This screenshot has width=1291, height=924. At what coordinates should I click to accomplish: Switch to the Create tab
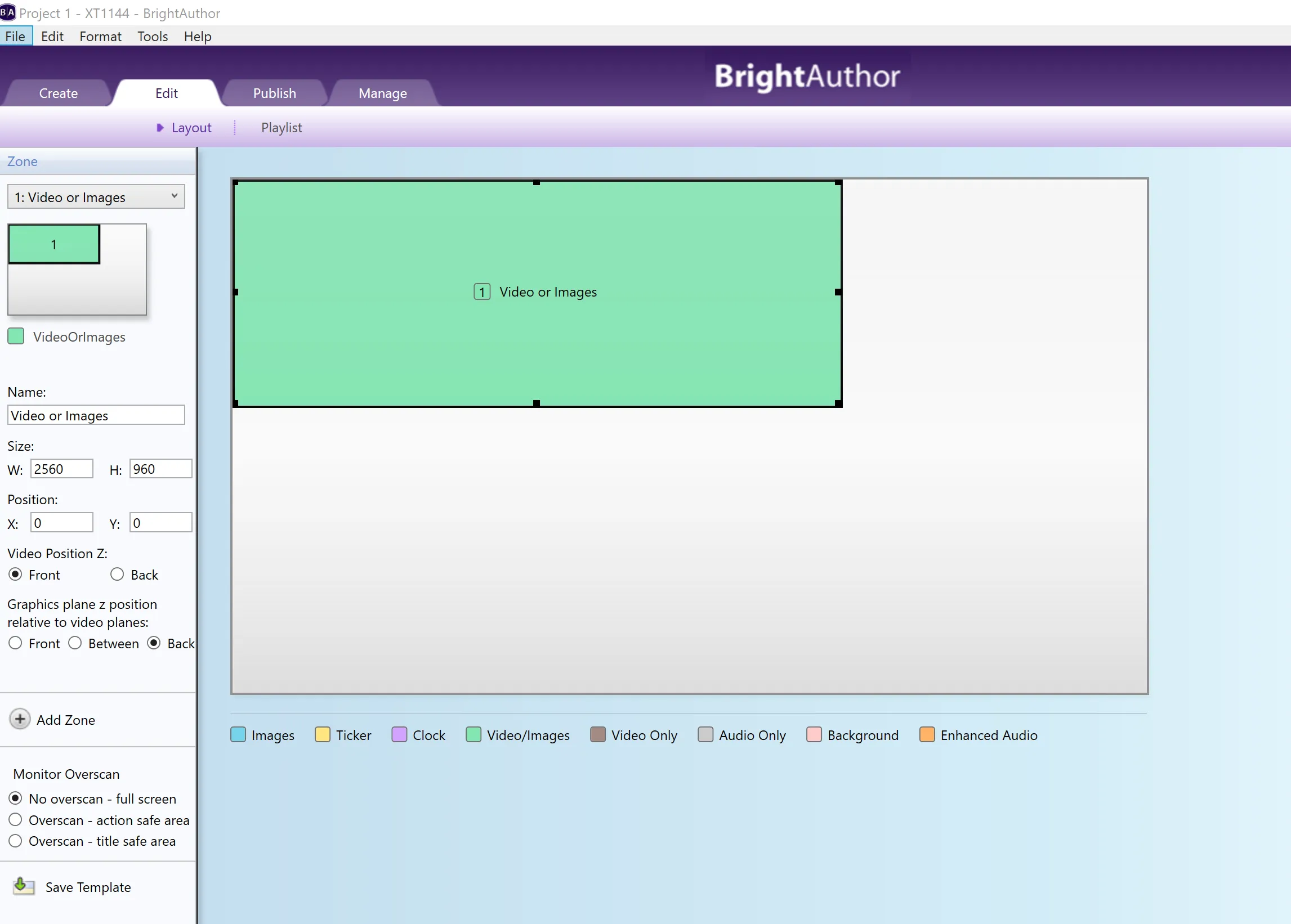coord(58,93)
